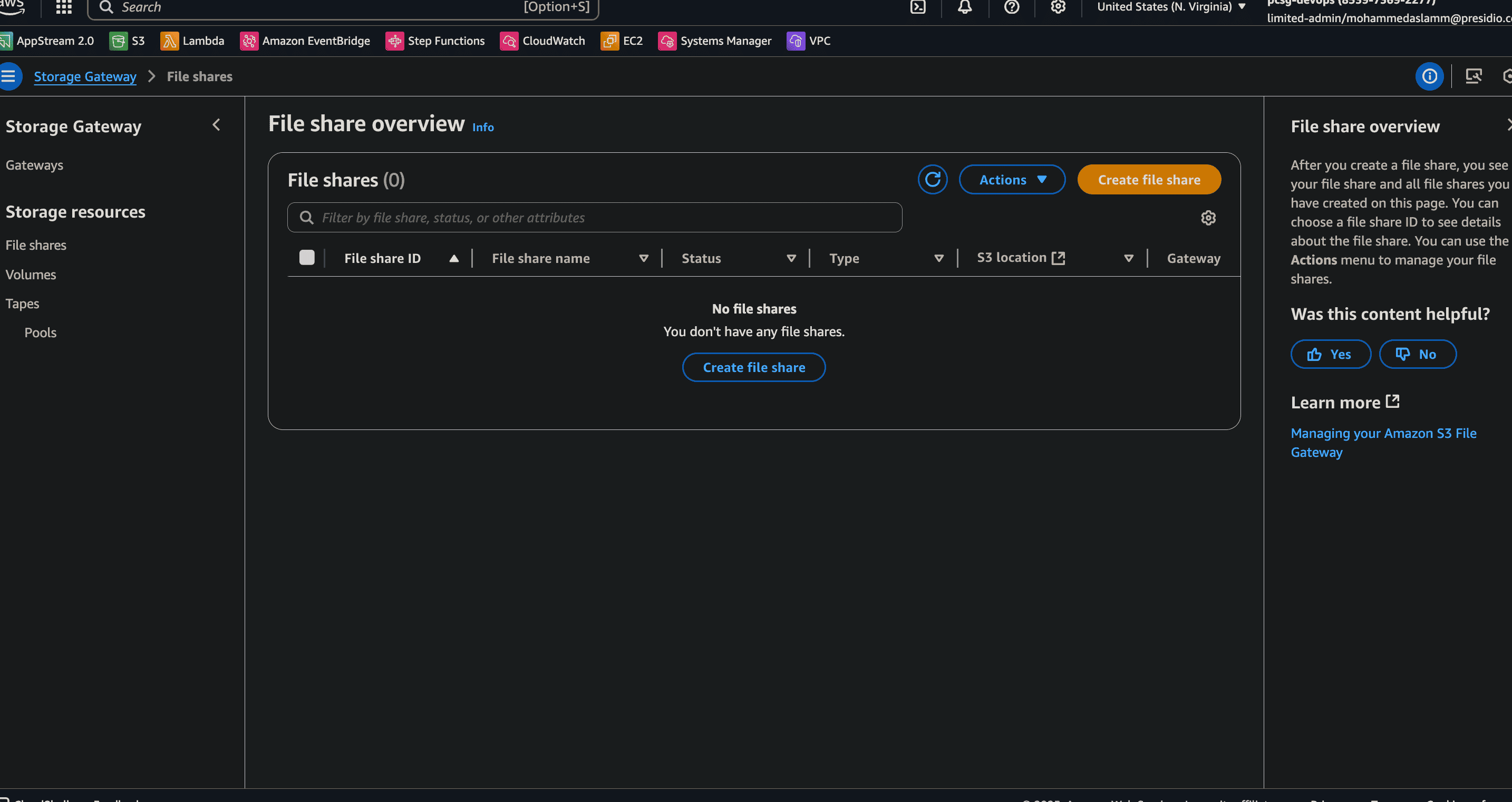The height and width of the screenshot is (802, 1512).
Task: Click the help question mark icon
Action: pos(1011,7)
